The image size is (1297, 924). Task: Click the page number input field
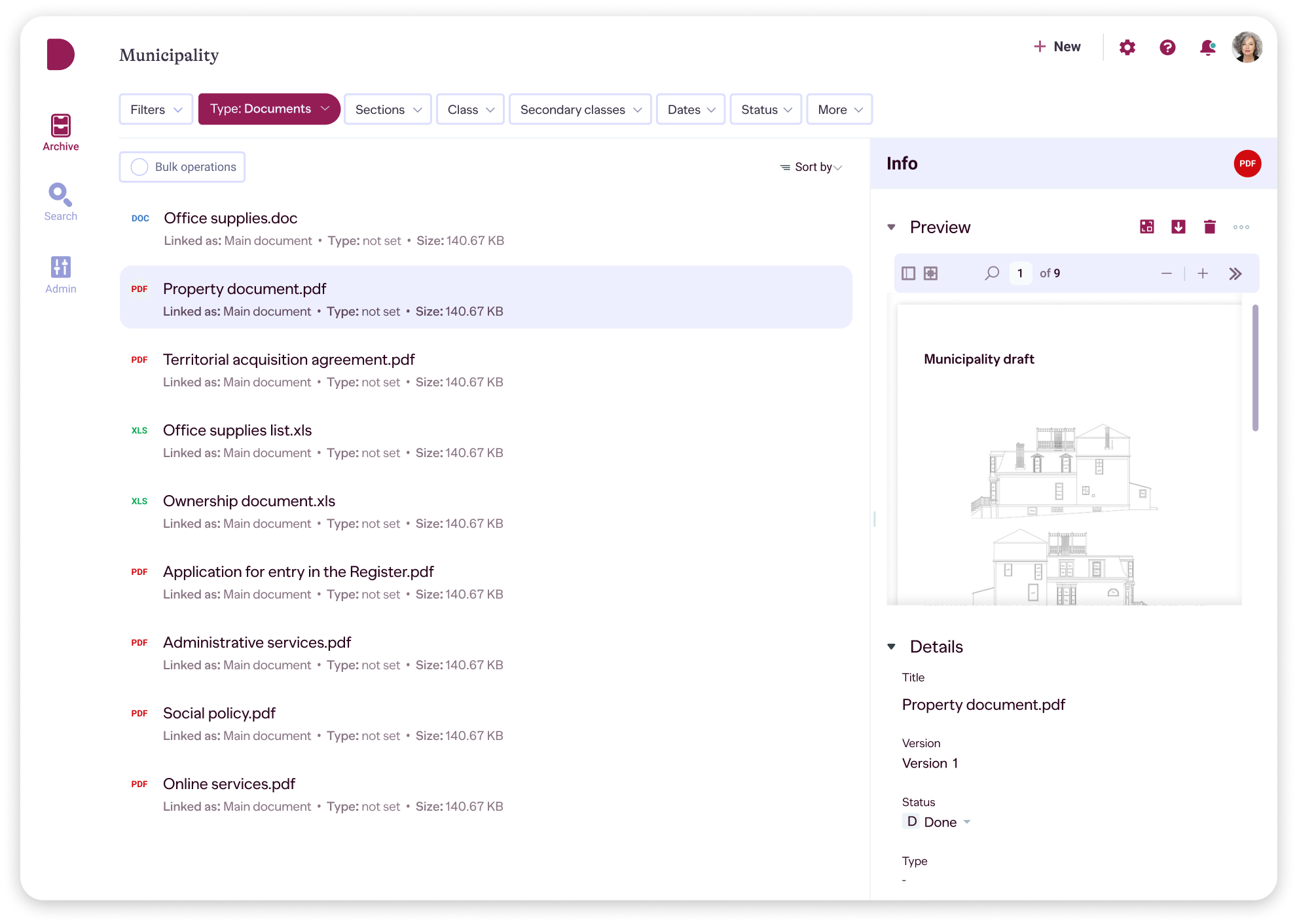click(x=1020, y=273)
